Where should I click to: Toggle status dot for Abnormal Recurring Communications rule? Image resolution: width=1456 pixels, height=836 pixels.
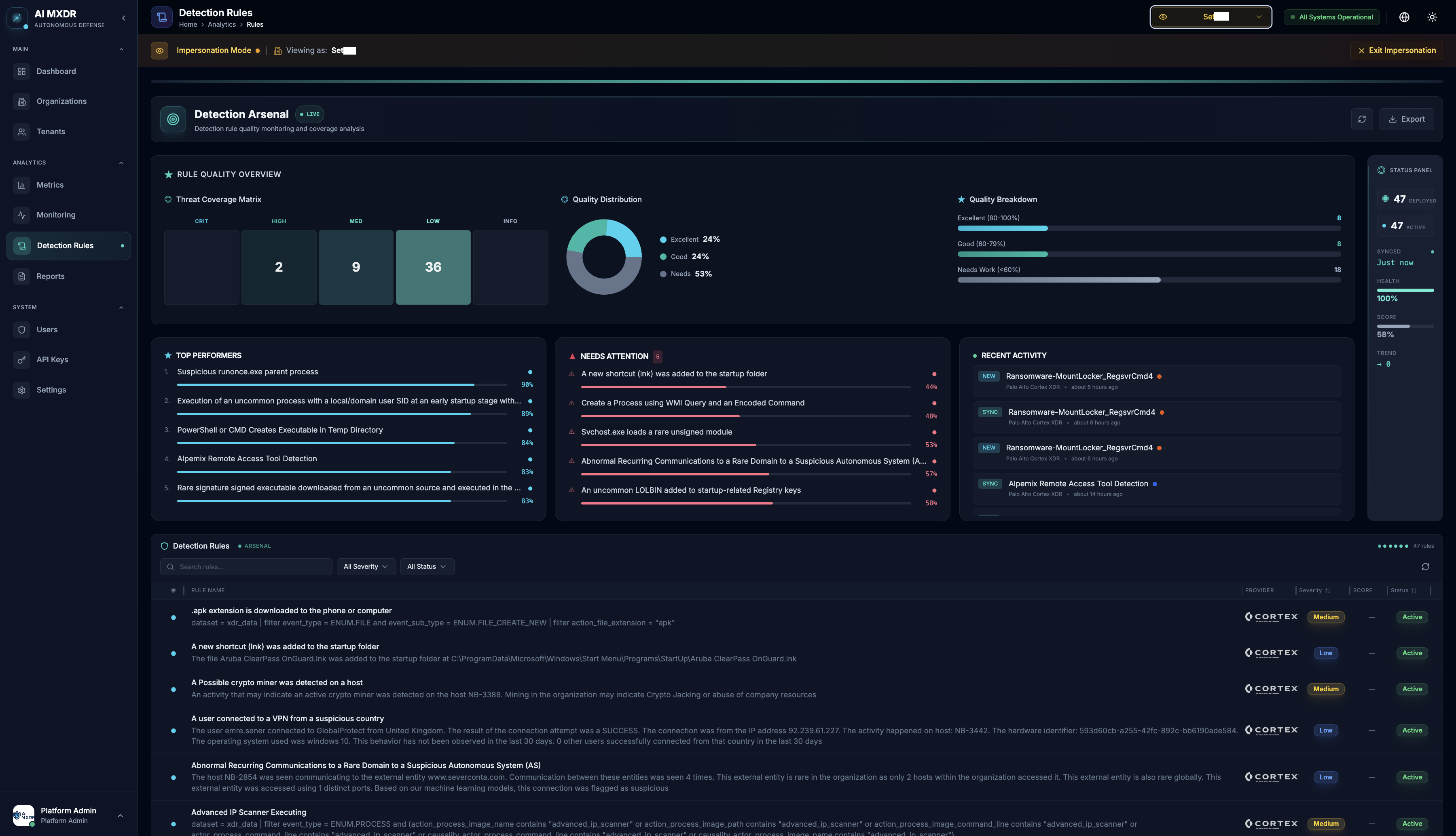(174, 777)
